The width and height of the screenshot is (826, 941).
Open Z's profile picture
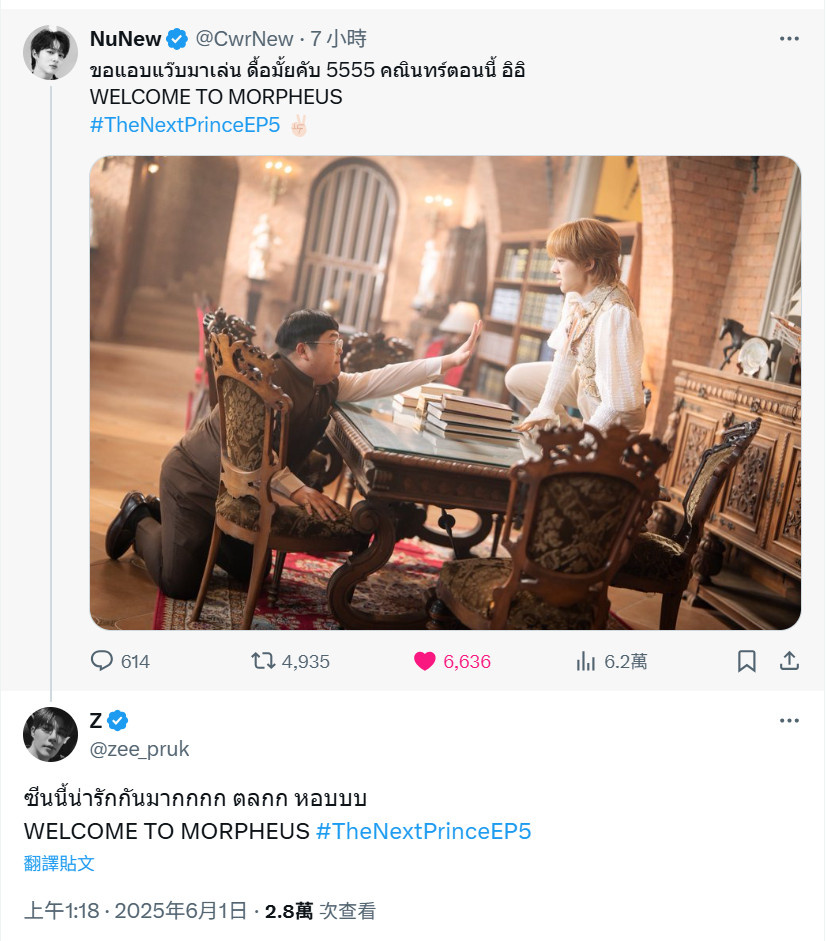pyautogui.click(x=50, y=735)
